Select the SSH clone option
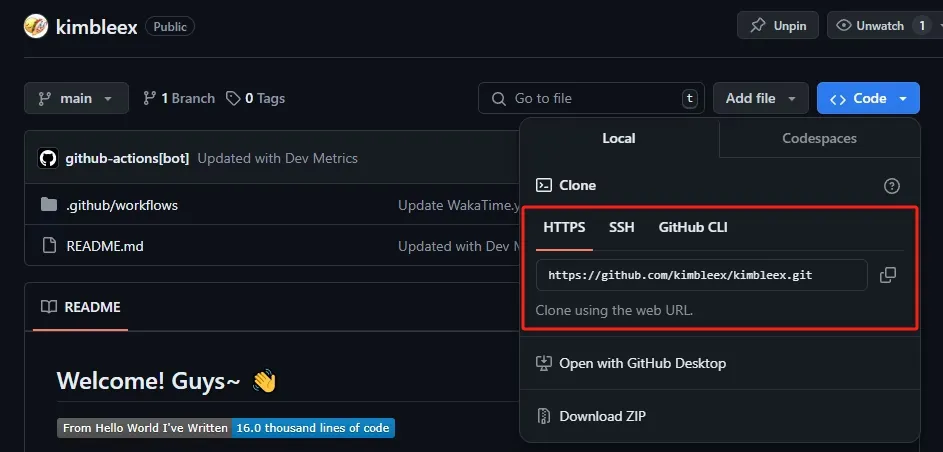The width and height of the screenshot is (943, 452). coord(621,227)
